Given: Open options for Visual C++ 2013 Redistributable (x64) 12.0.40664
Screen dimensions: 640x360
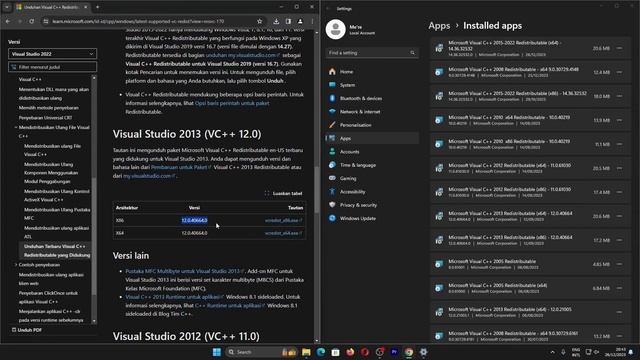Looking at the screenshot, I should click(x=619, y=216).
